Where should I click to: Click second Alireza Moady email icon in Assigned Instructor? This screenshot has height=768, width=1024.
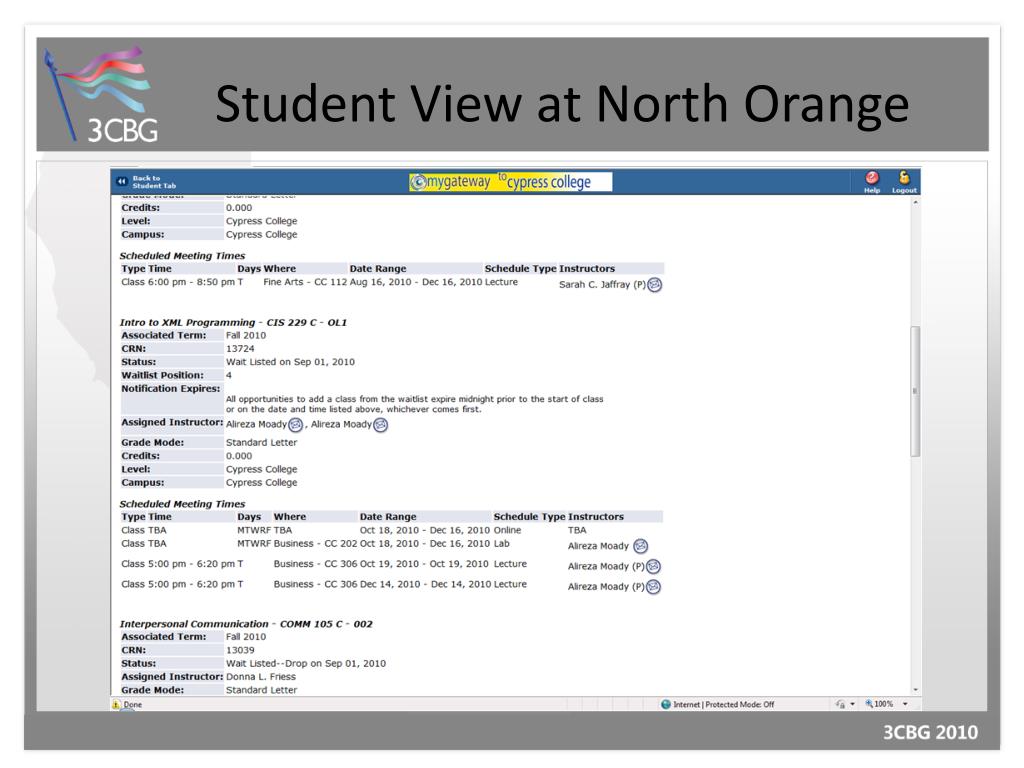[380, 424]
